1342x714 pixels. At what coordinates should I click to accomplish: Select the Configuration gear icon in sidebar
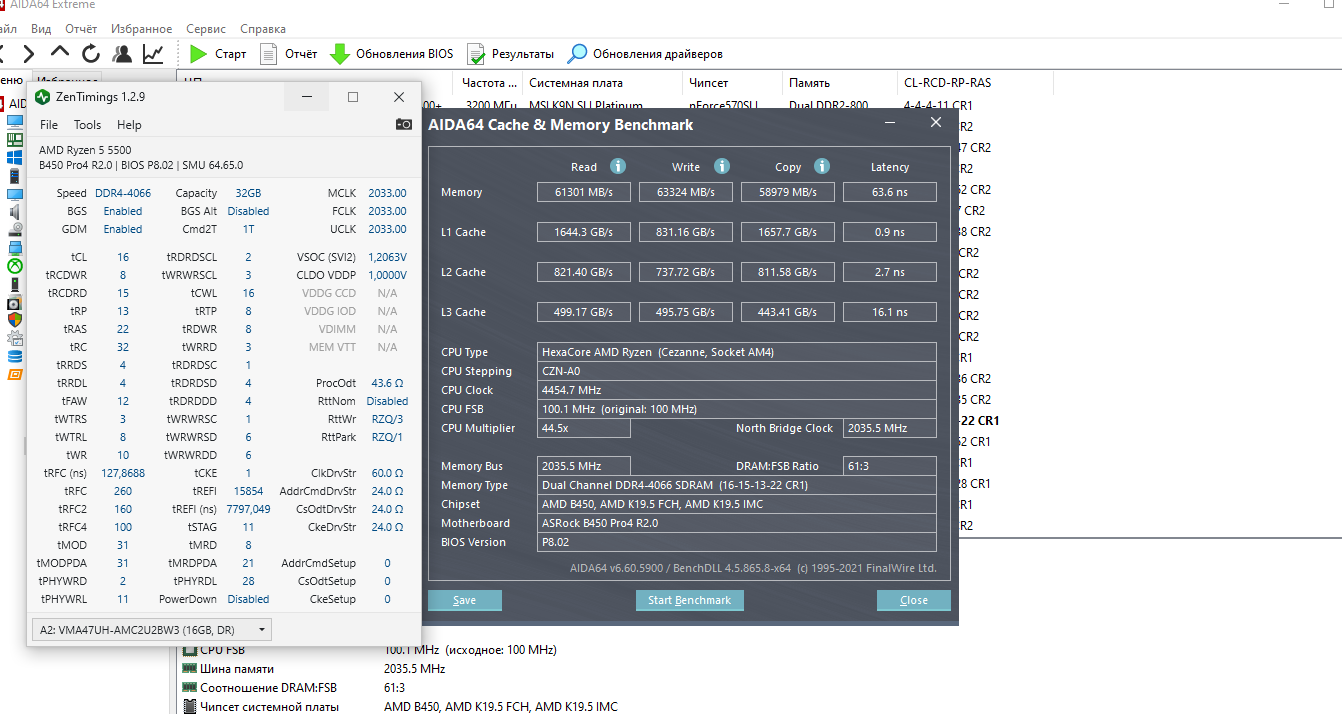point(15,338)
